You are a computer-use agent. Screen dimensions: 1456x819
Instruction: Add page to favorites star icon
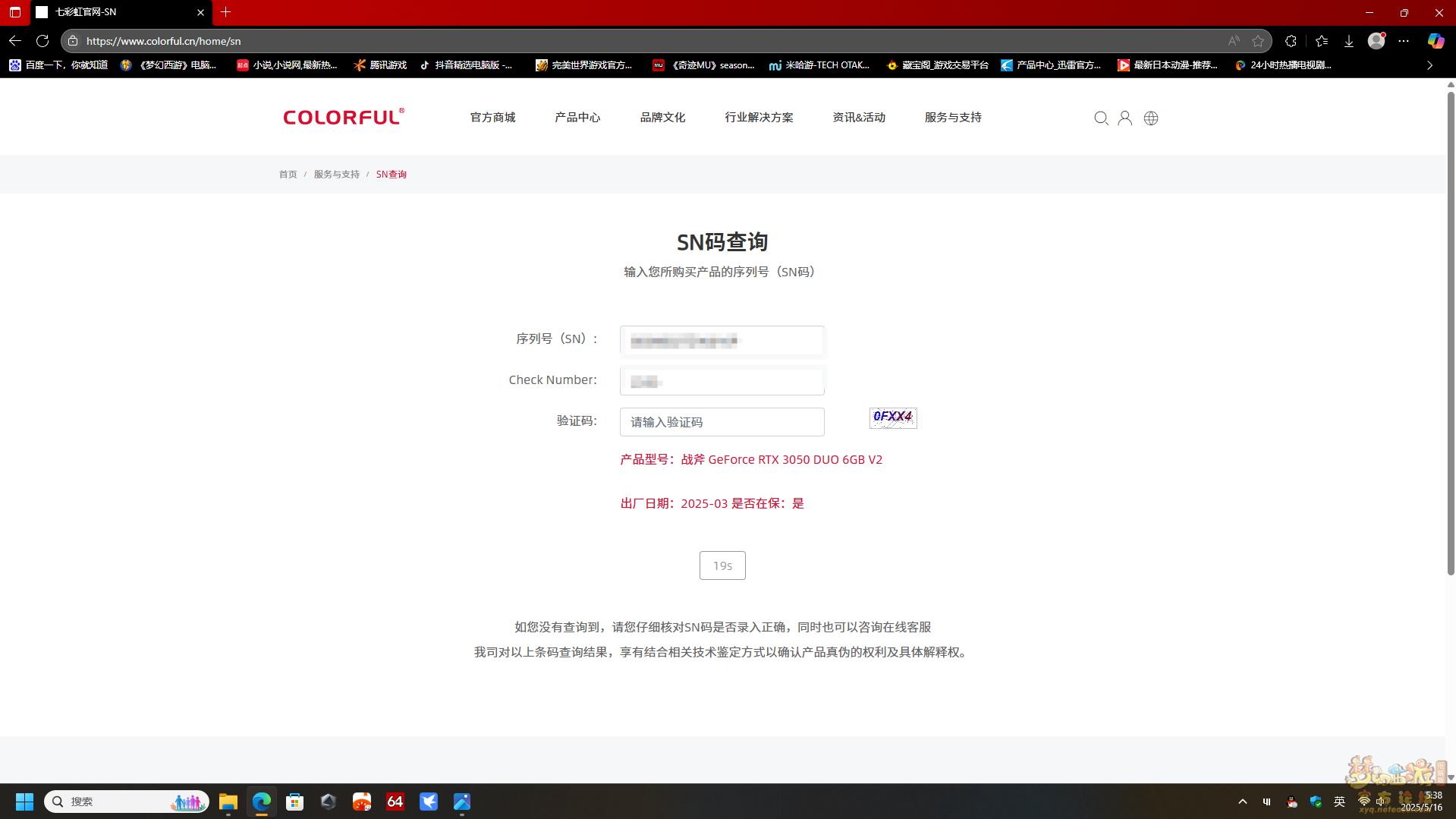point(1258,41)
